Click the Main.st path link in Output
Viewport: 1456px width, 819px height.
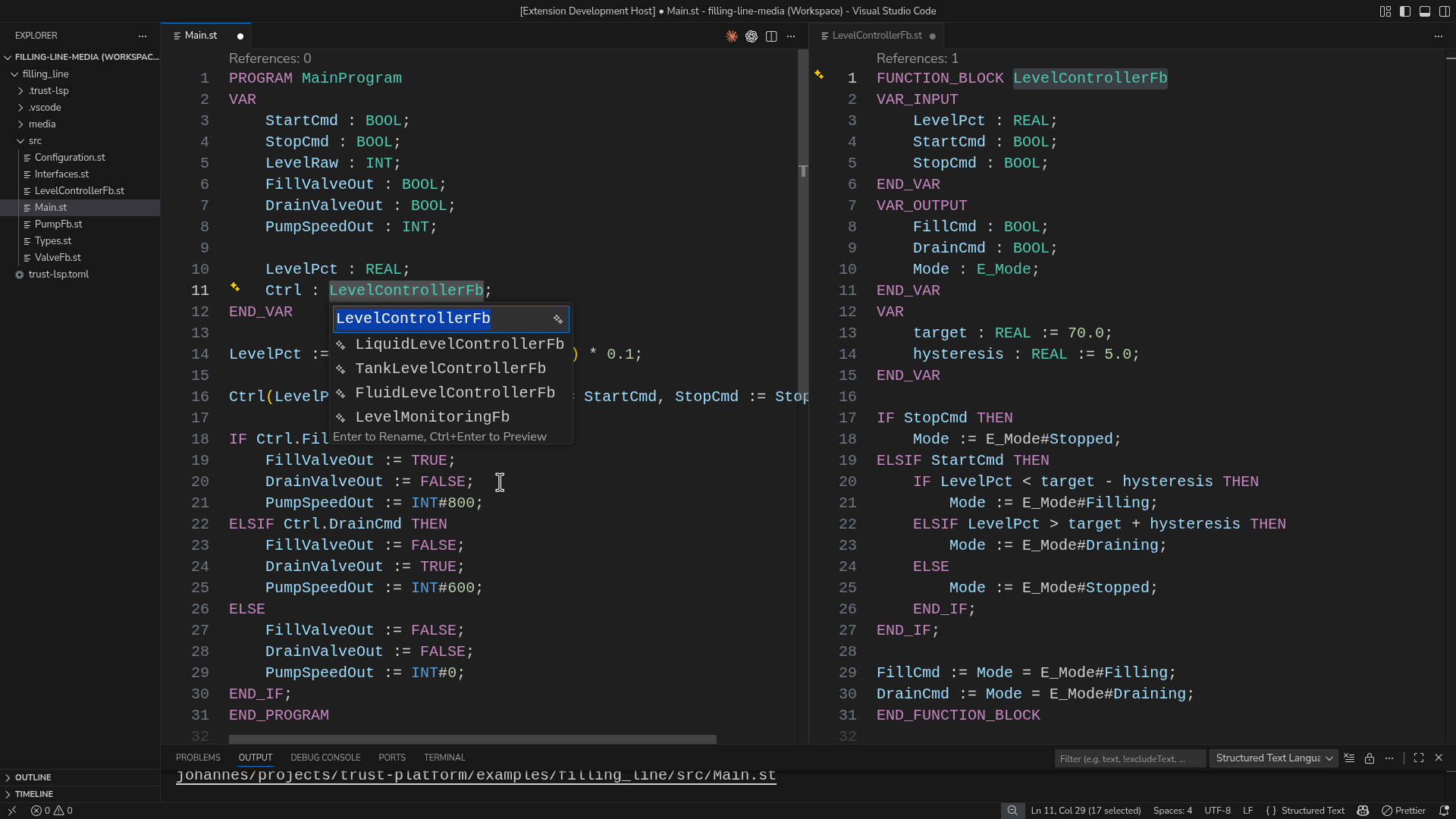(x=476, y=775)
